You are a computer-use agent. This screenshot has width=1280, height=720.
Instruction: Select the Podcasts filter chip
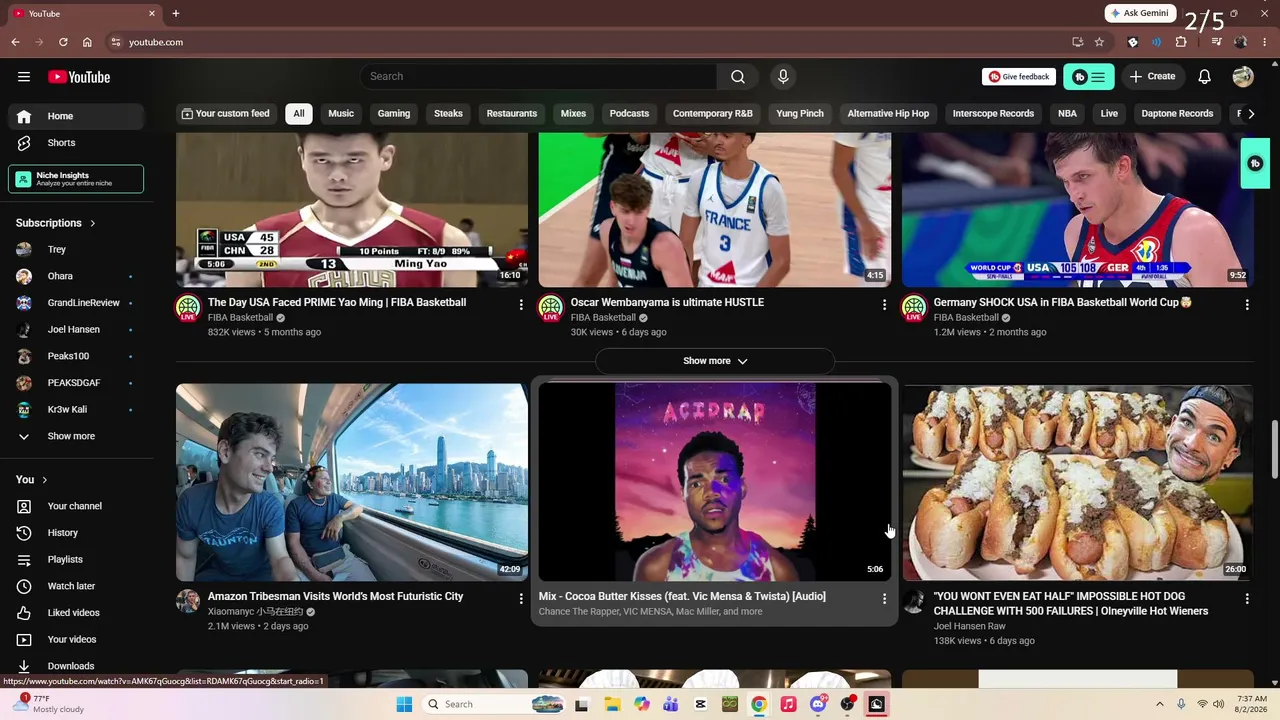click(x=629, y=114)
